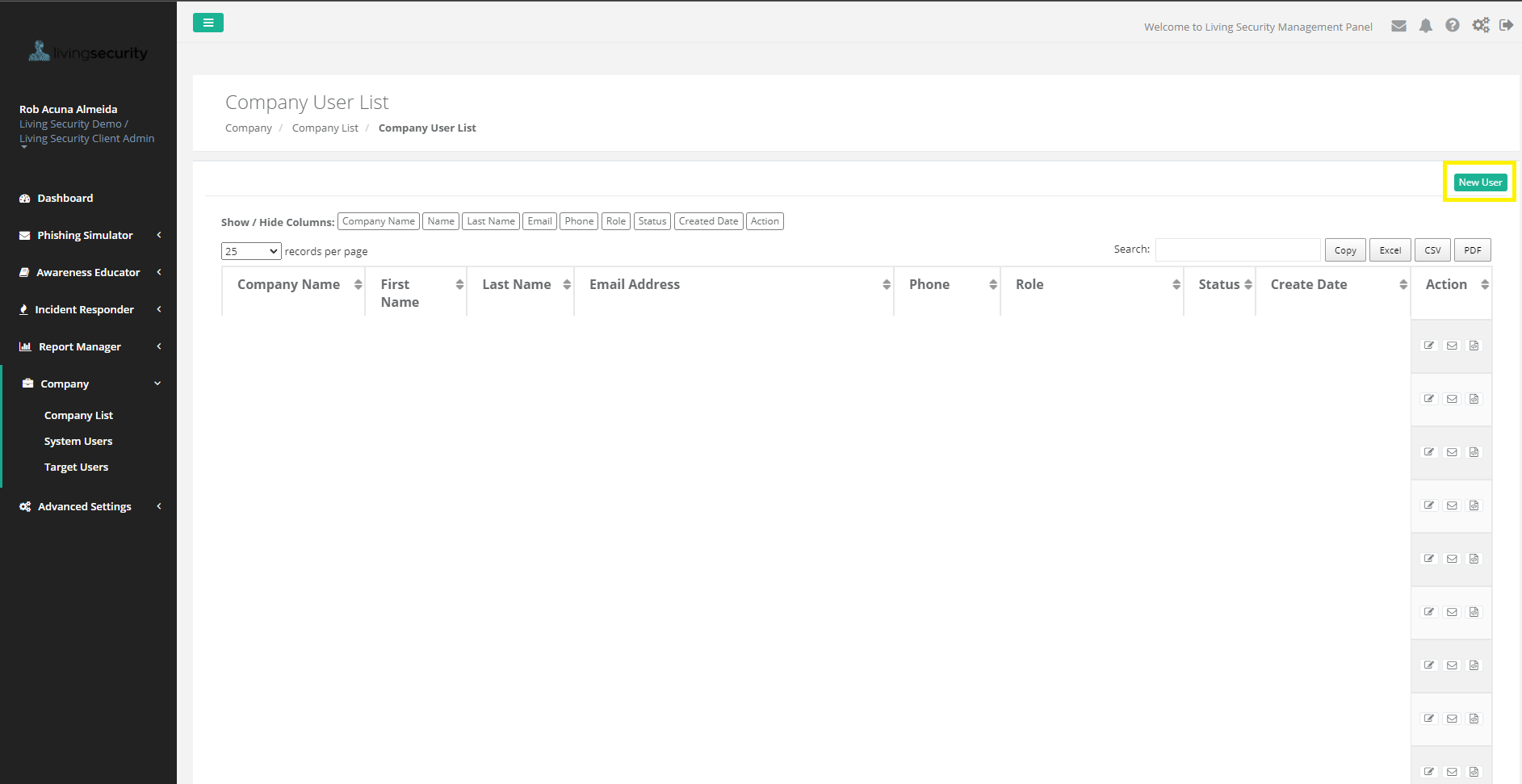Toggle Action column visibility
The height and width of the screenshot is (784, 1522).
point(765,221)
